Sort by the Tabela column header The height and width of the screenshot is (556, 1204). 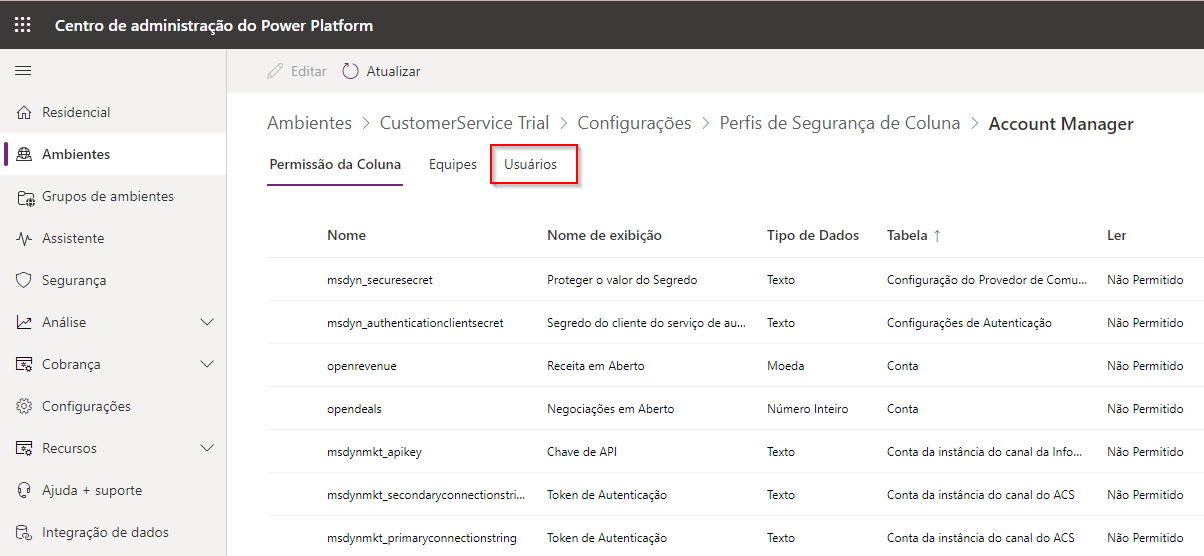point(907,236)
